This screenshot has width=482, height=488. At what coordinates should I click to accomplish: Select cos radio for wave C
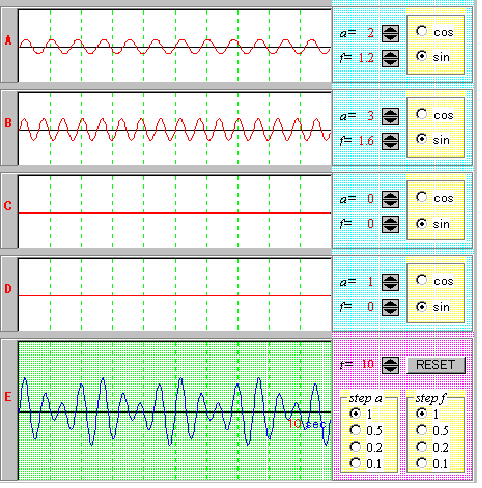point(422,197)
